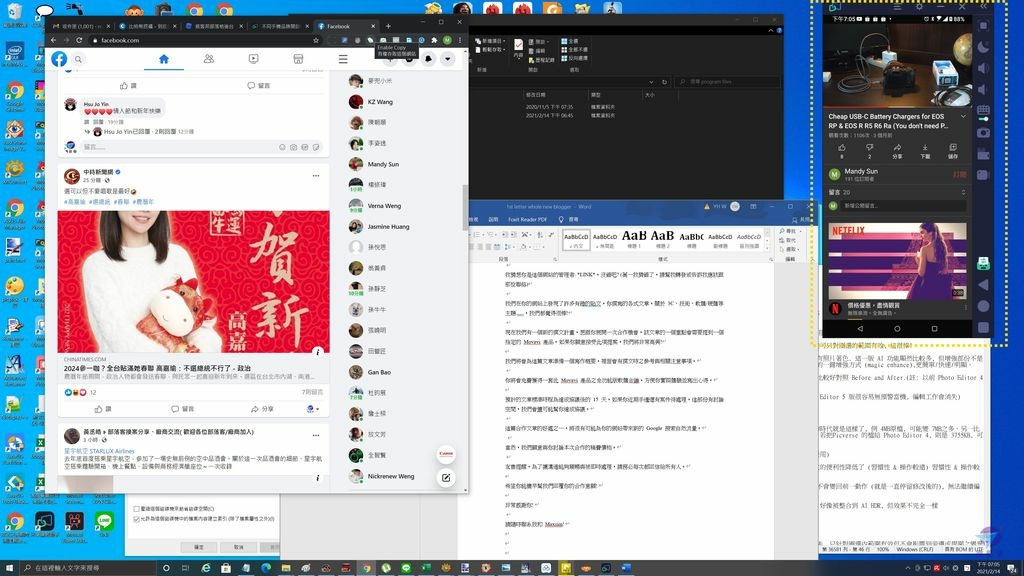1024x576 pixels.
Task: Attach a photo to the comment
Action: pyautogui.click(x=293, y=148)
